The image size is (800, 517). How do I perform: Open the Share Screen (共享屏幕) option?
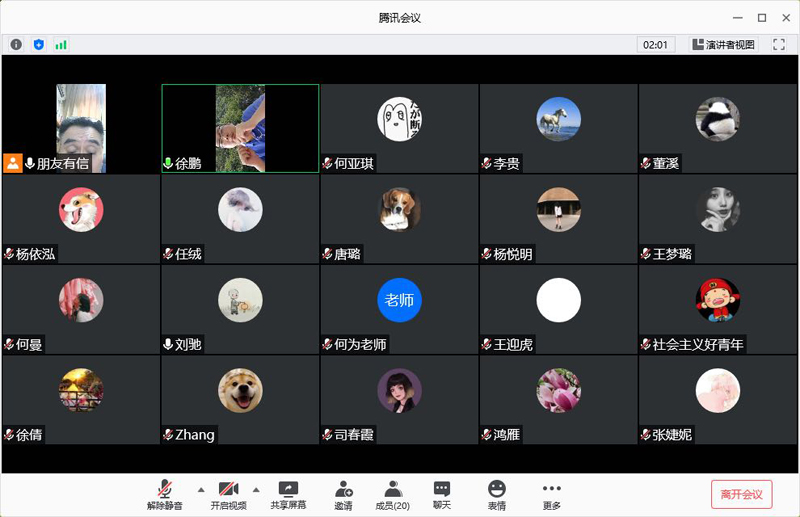[288, 495]
